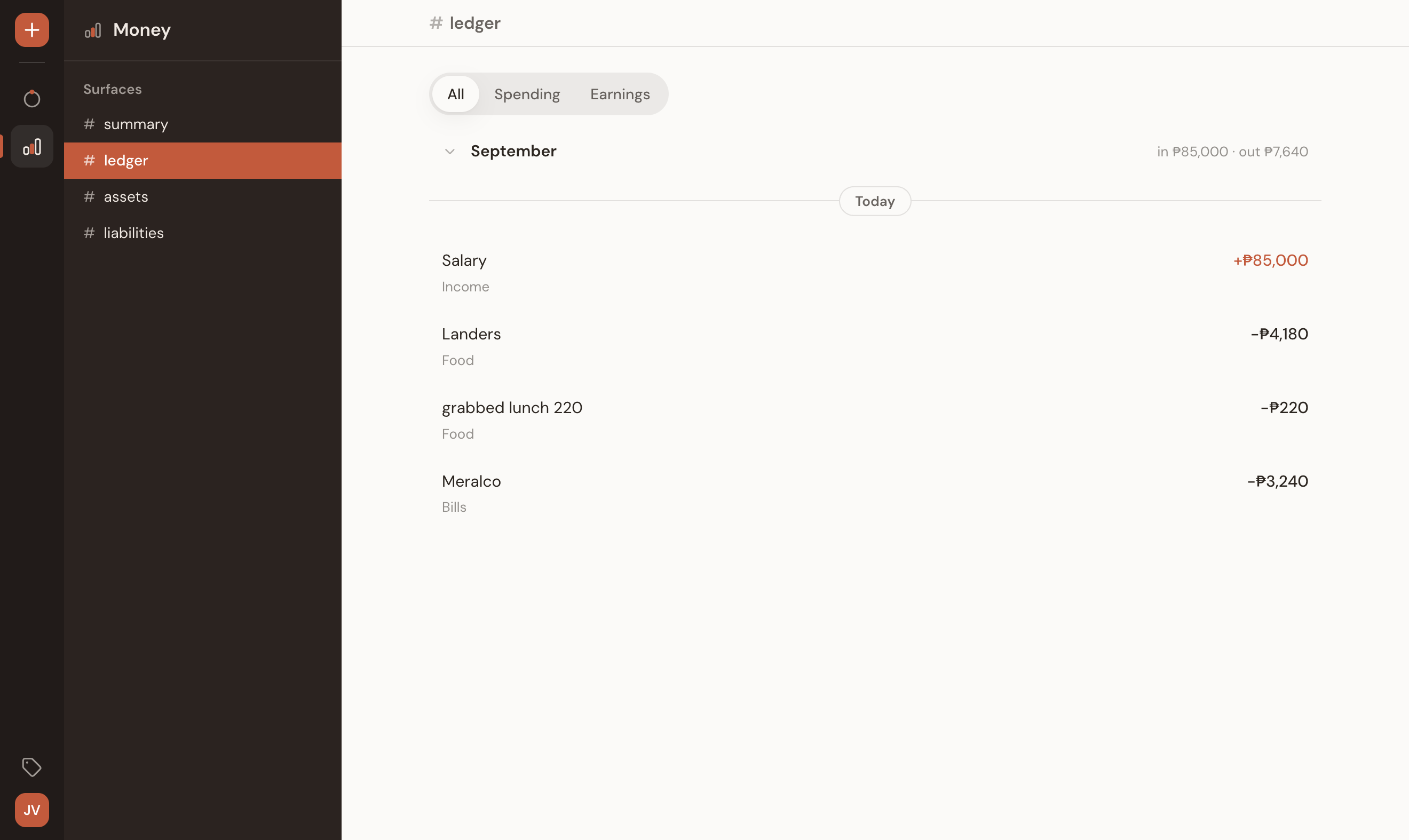The image size is (1409, 840).
Task: Open the circular activity icon in rail
Action: (31, 99)
